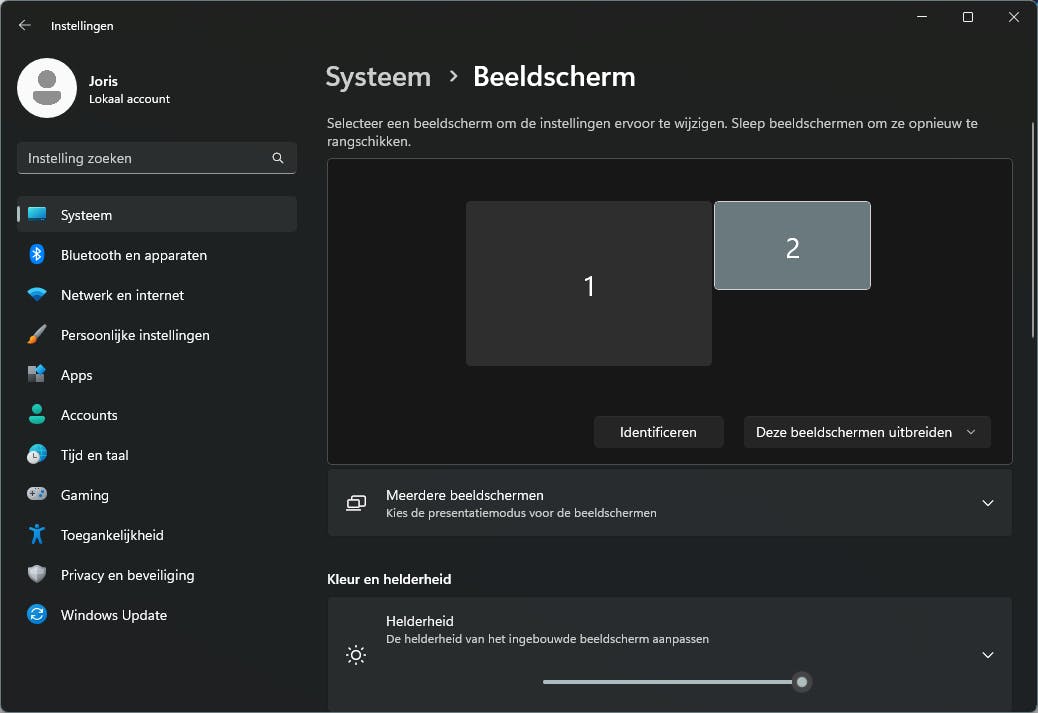The height and width of the screenshot is (713, 1038).
Task: Click the Instelling zoeken search field
Action: point(145,158)
